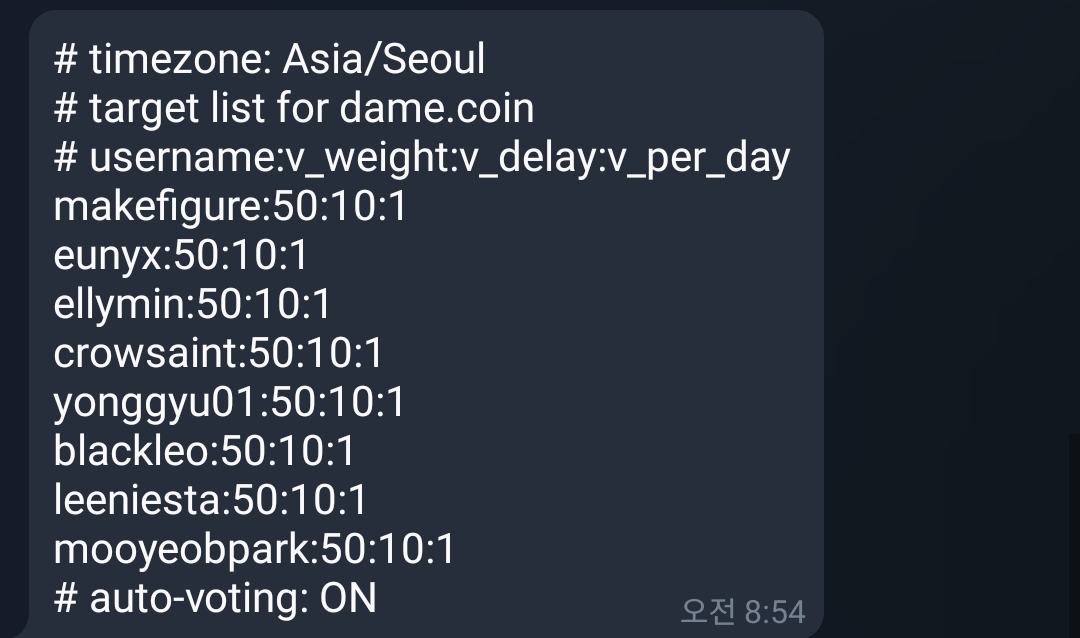Select the makefigure:50:10:1 entry
Viewport: 1080px width, 638px height.
[x=230, y=207]
